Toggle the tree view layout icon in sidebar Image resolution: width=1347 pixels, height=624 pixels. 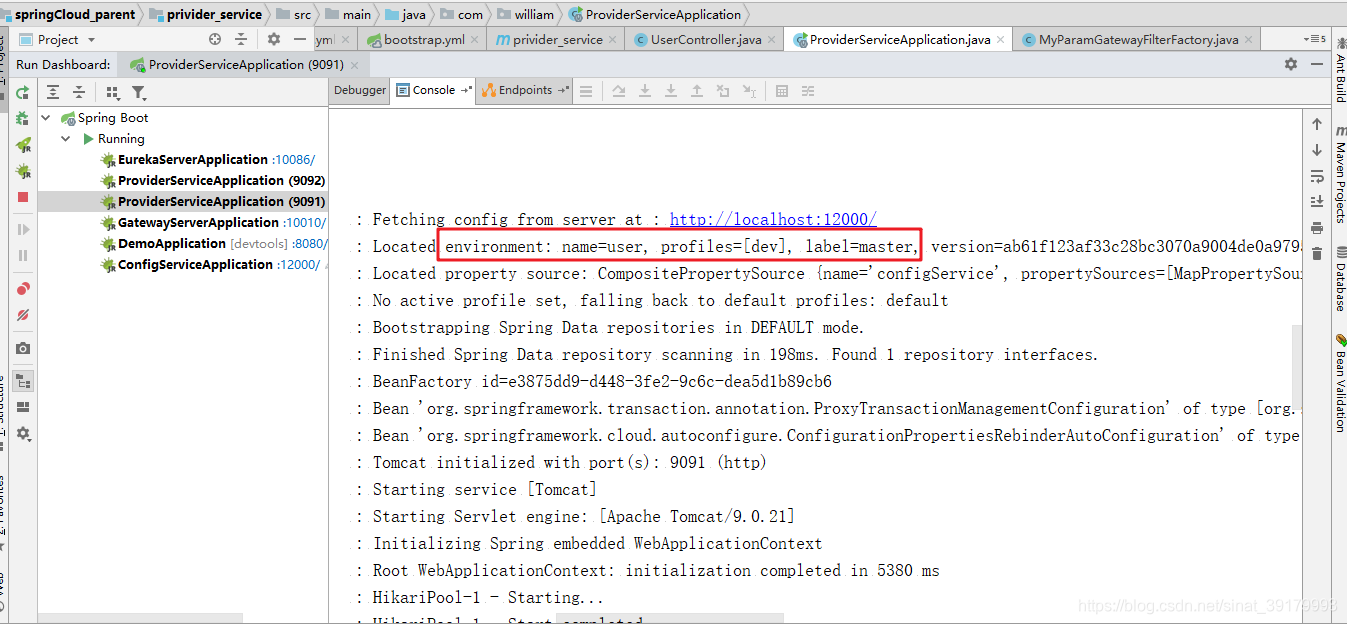pyautogui.click(x=23, y=381)
